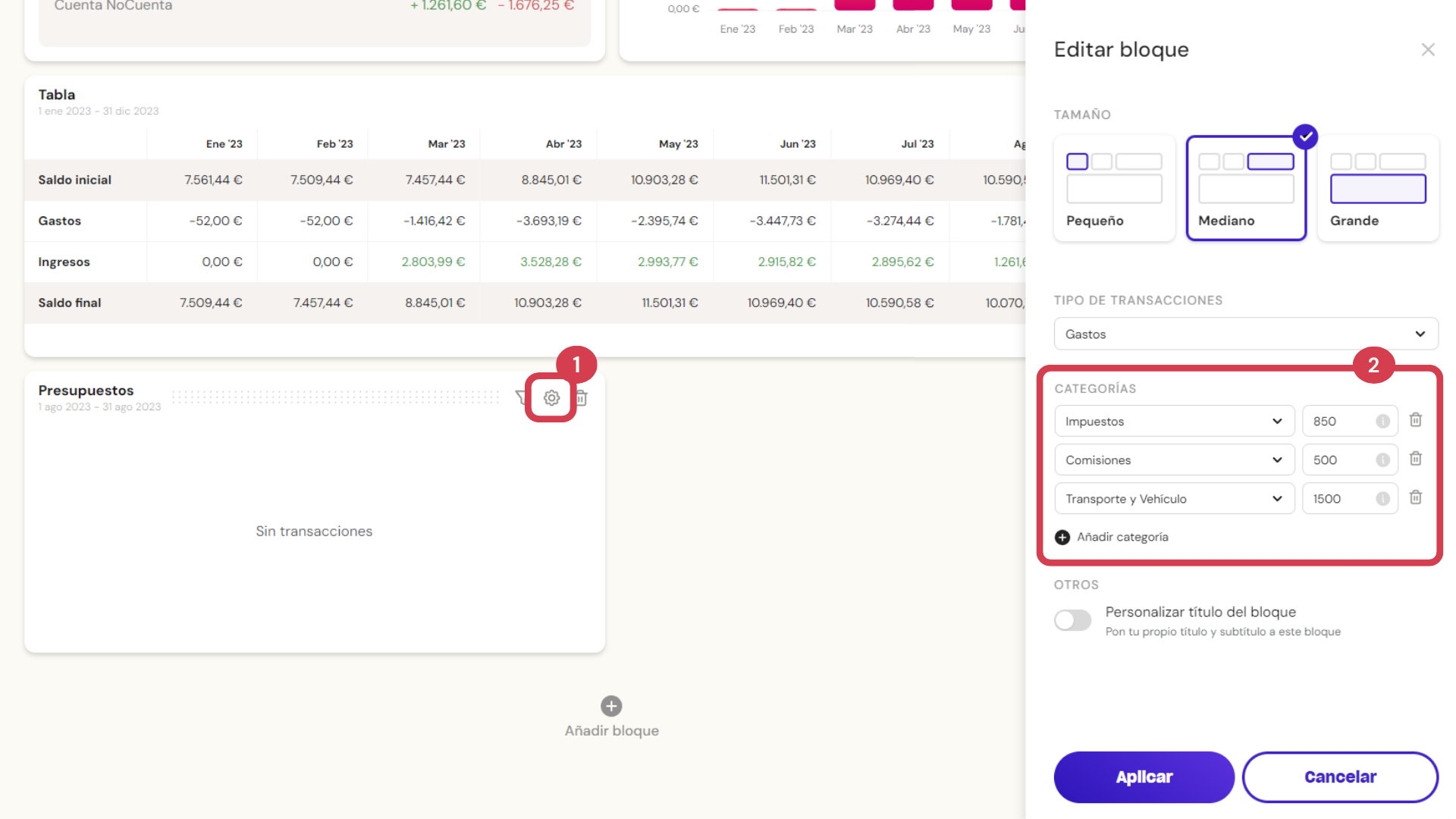Click the Aplicar button
The height and width of the screenshot is (819, 1456).
tap(1144, 777)
